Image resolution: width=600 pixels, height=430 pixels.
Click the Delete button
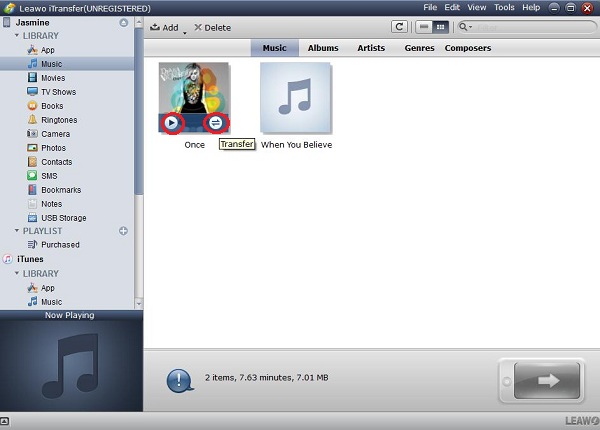(212, 28)
